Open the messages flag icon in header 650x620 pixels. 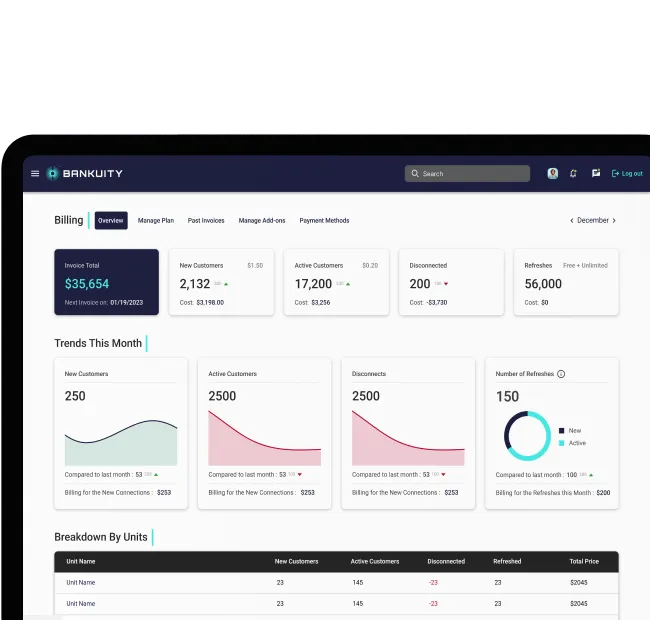click(x=595, y=174)
